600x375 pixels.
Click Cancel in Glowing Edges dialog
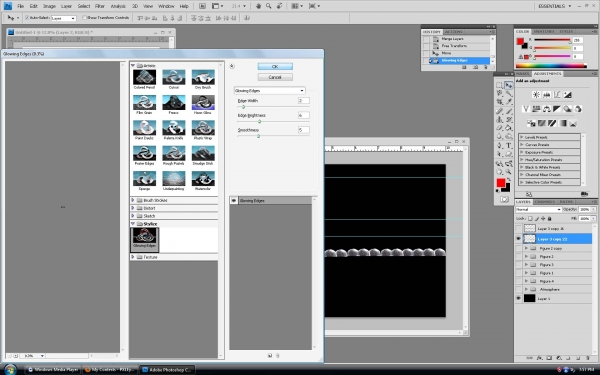click(275, 77)
